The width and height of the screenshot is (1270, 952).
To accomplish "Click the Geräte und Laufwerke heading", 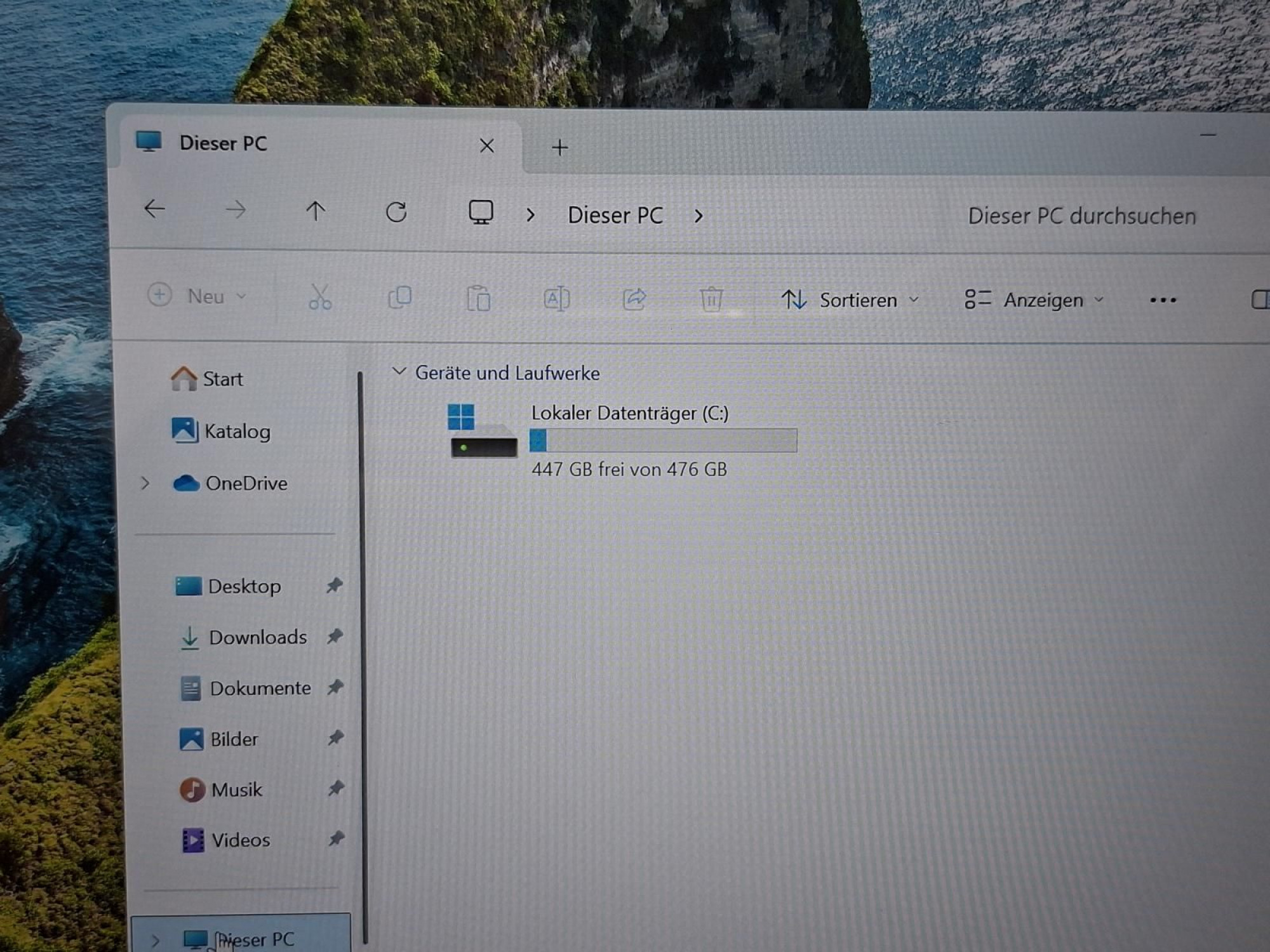I will tap(507, 373).
